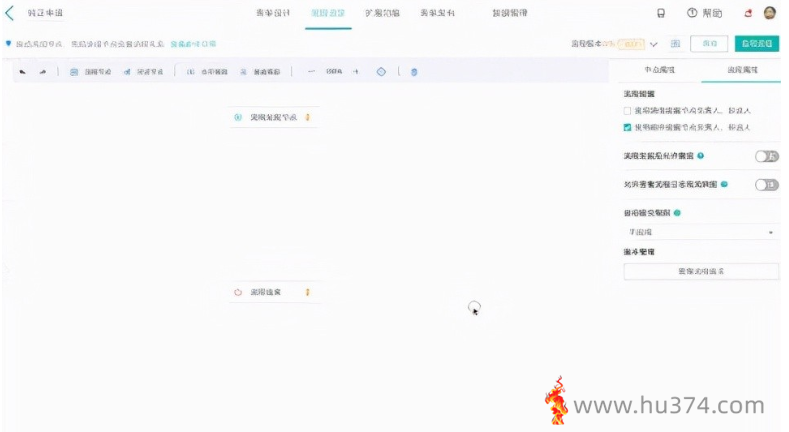Select the start node on the canvas
Image resolution: width=789 pixels, height=432 pixels.
tap(273, 117)
